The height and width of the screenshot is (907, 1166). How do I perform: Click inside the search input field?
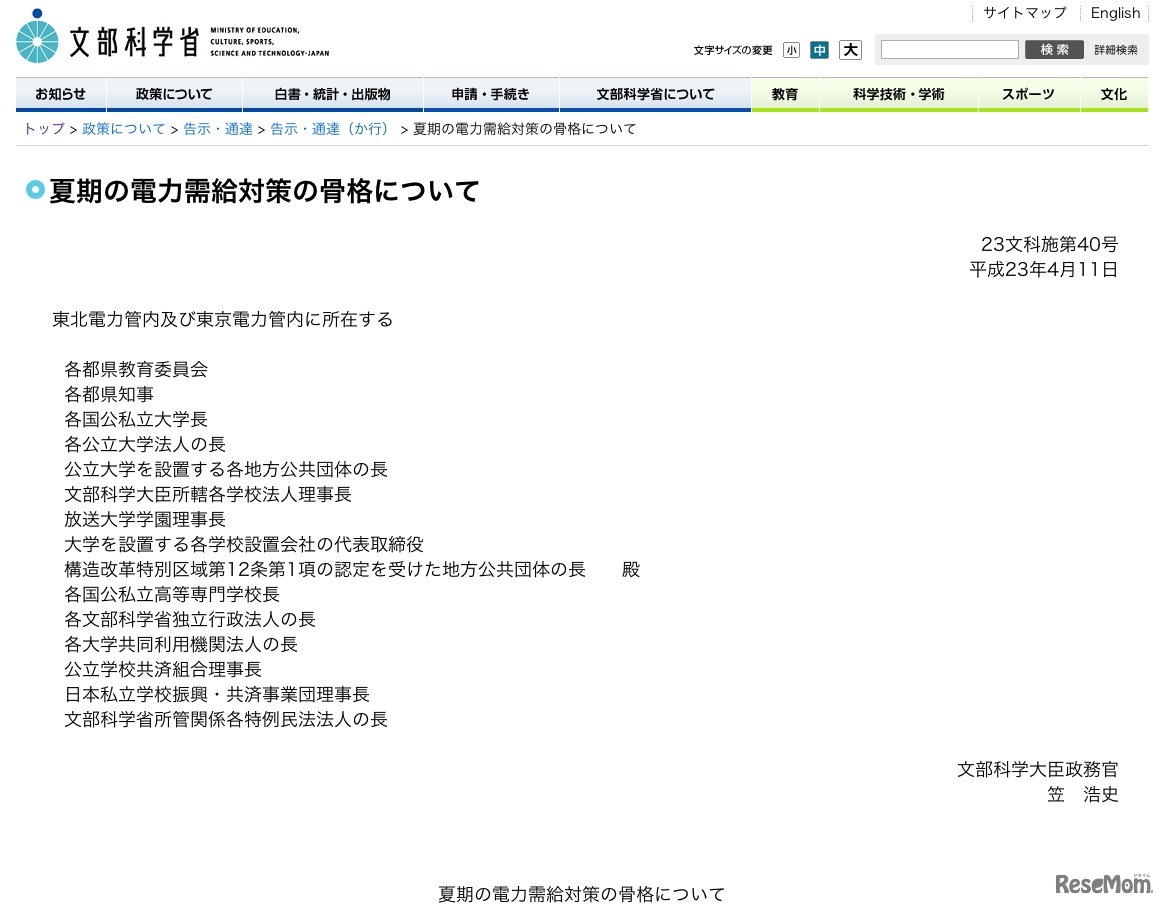[948, 49]
